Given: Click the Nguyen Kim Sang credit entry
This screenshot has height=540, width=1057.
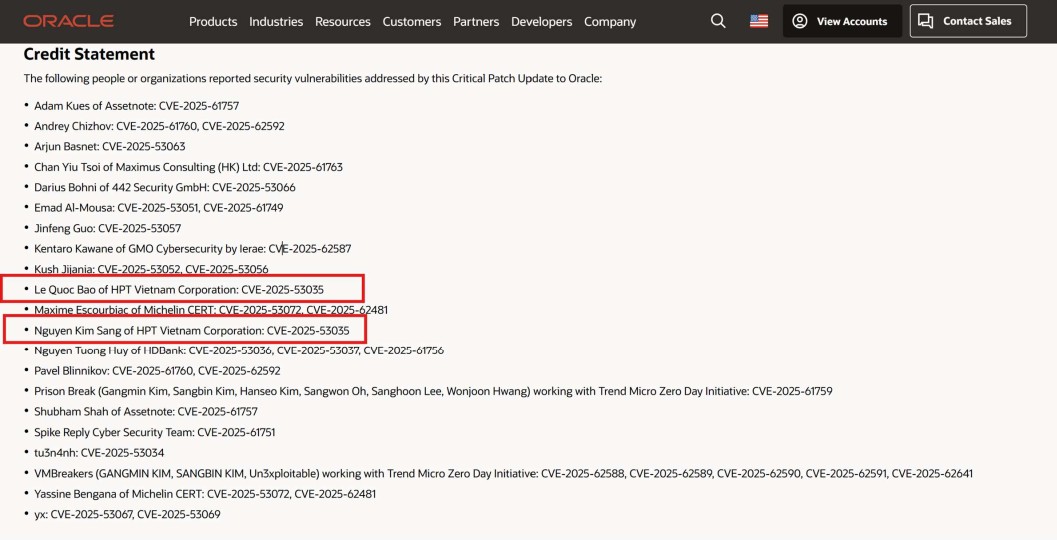Looking at the screenshot, I should pos(191,330).
